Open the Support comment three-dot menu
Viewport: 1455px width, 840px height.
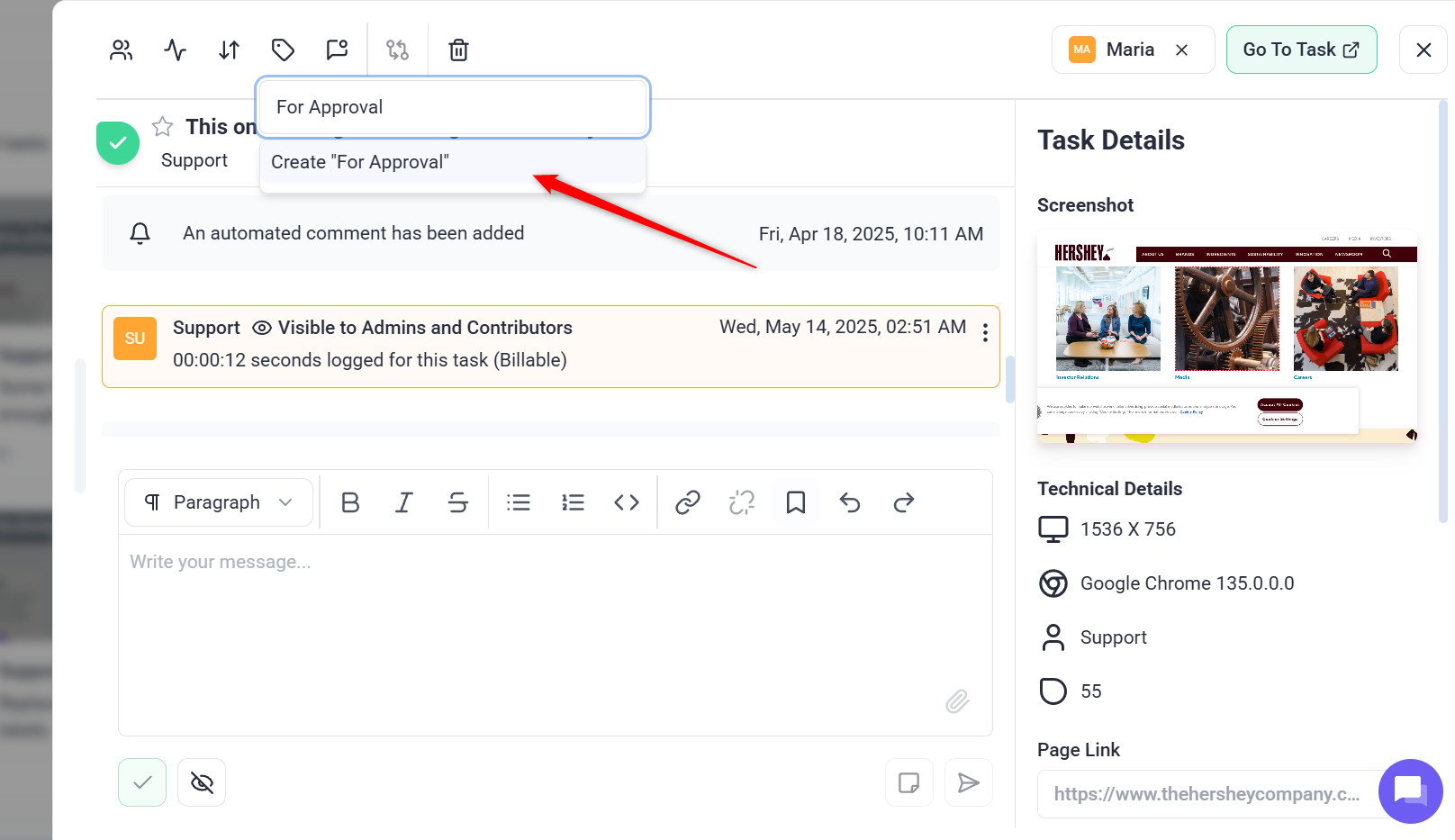(985, 333)
